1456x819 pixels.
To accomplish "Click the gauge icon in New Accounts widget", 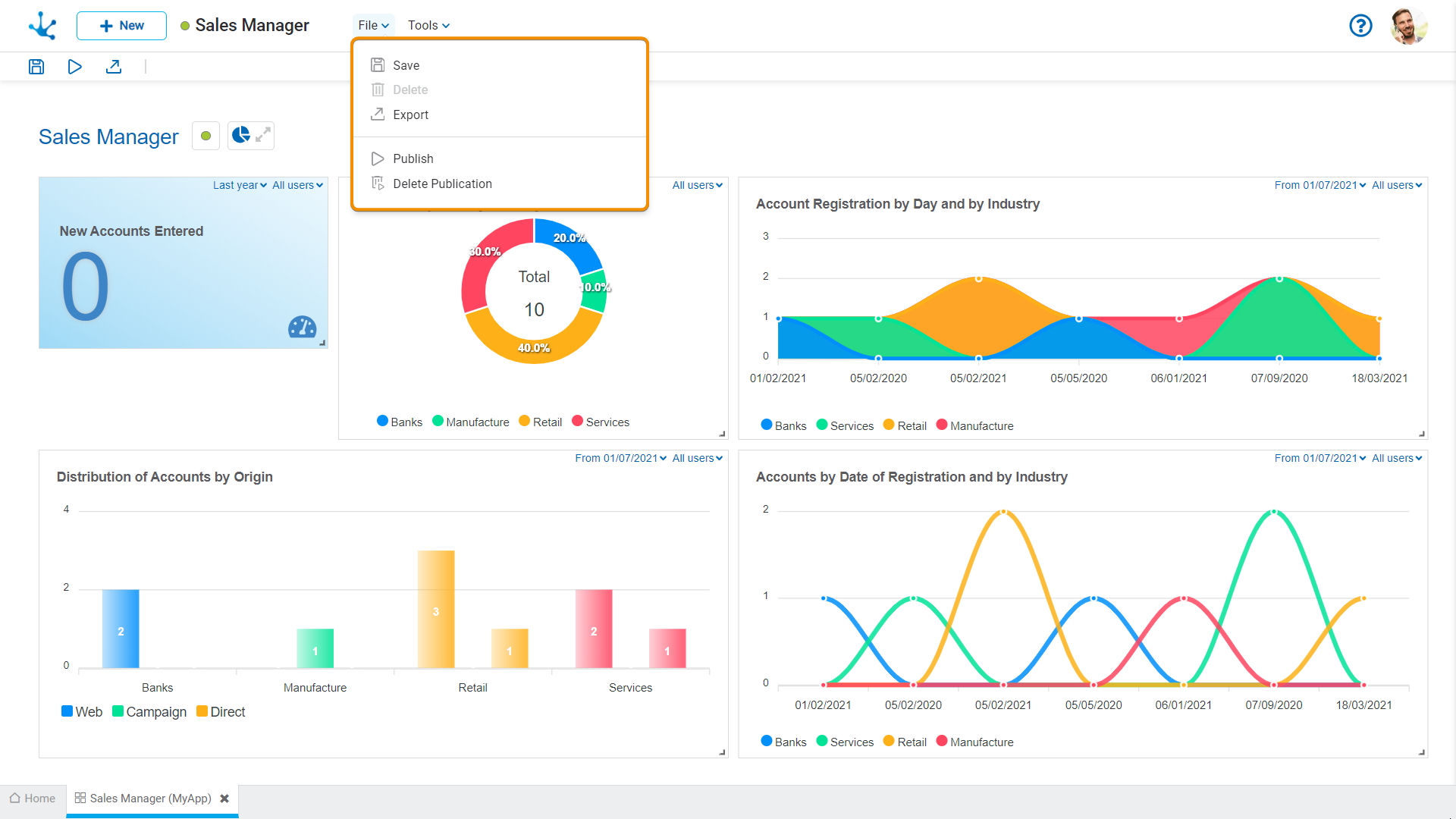I will (x=302, y=326).
